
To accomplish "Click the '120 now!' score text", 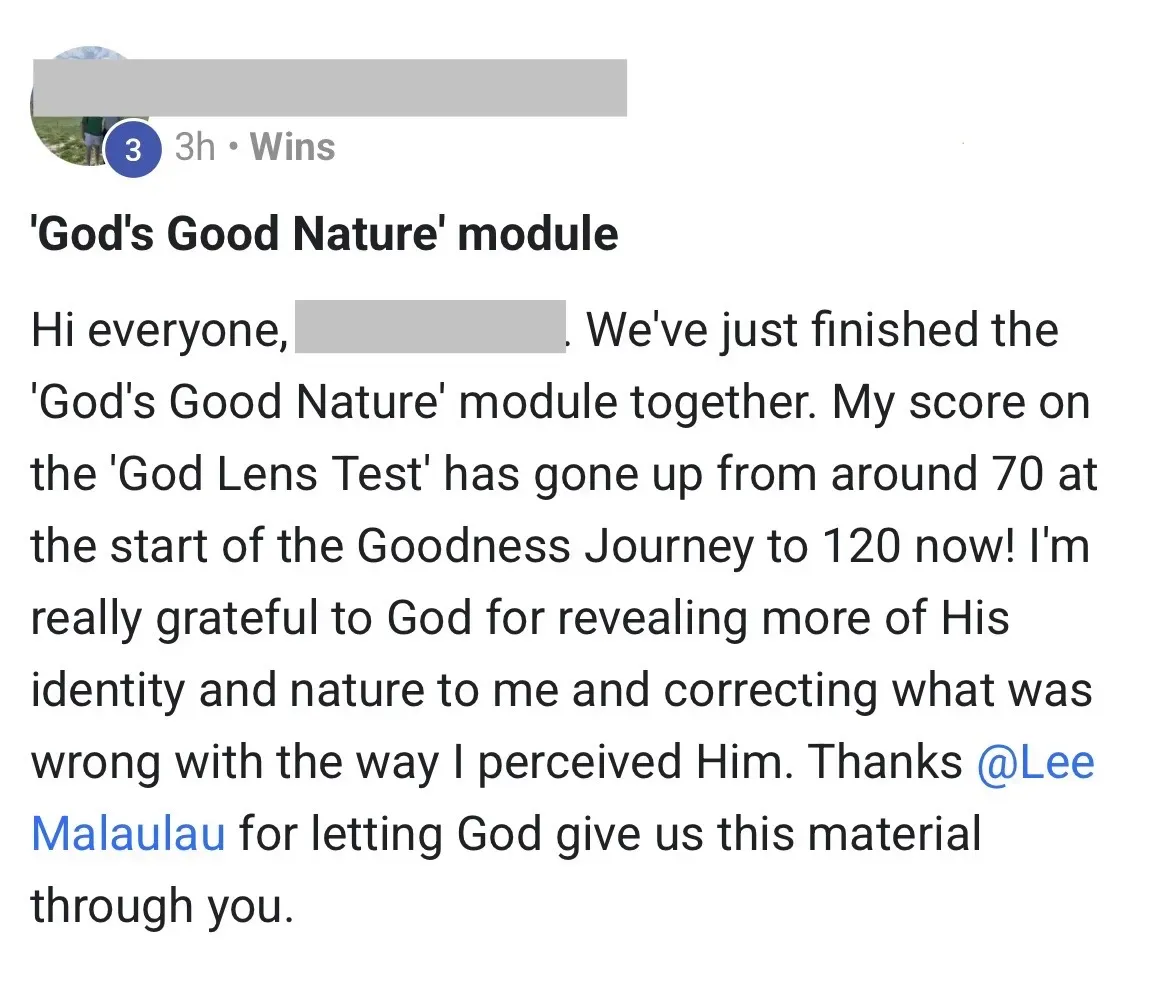I will click(x=910, y=547).
